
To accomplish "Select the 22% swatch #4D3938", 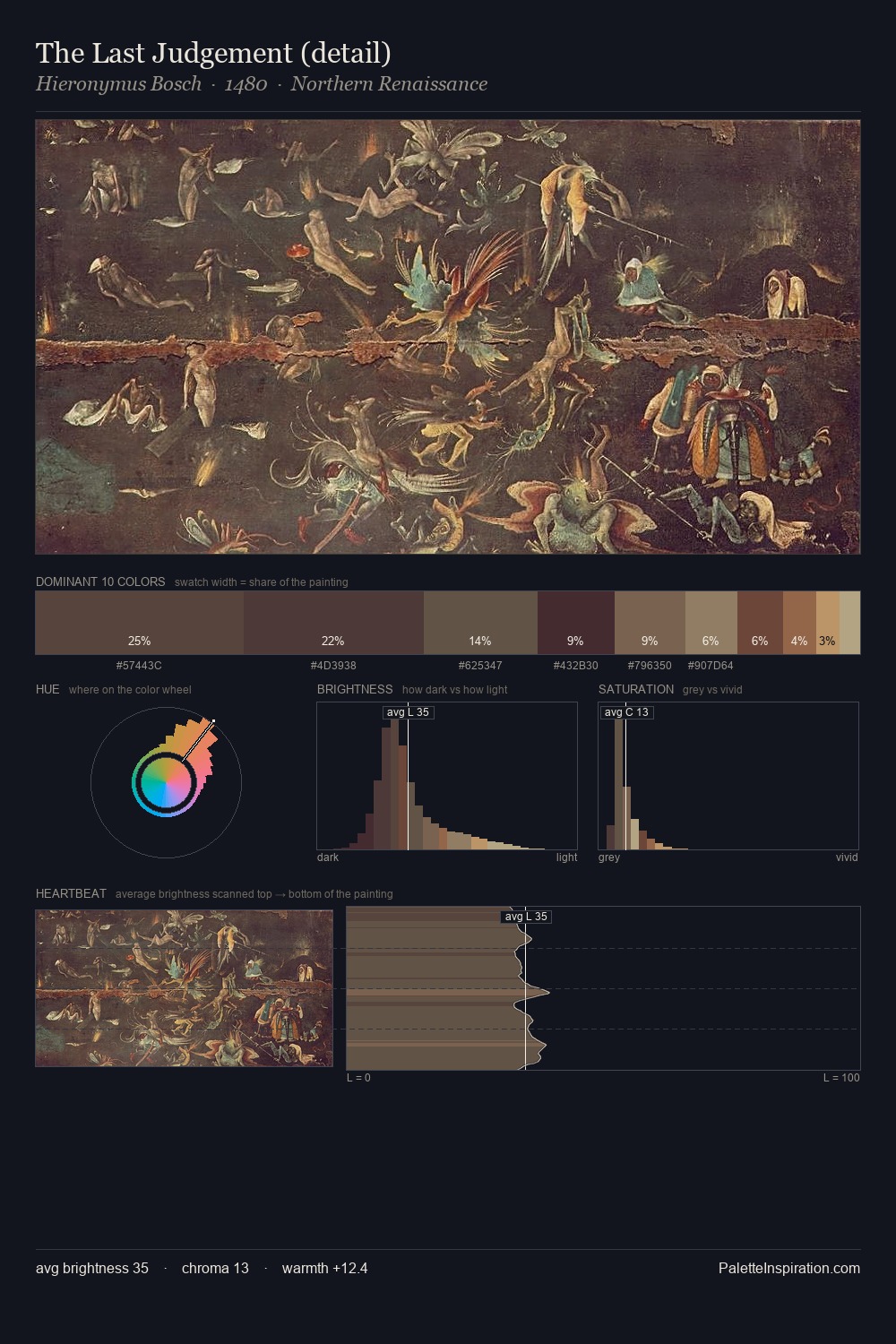I will (333, 623).
